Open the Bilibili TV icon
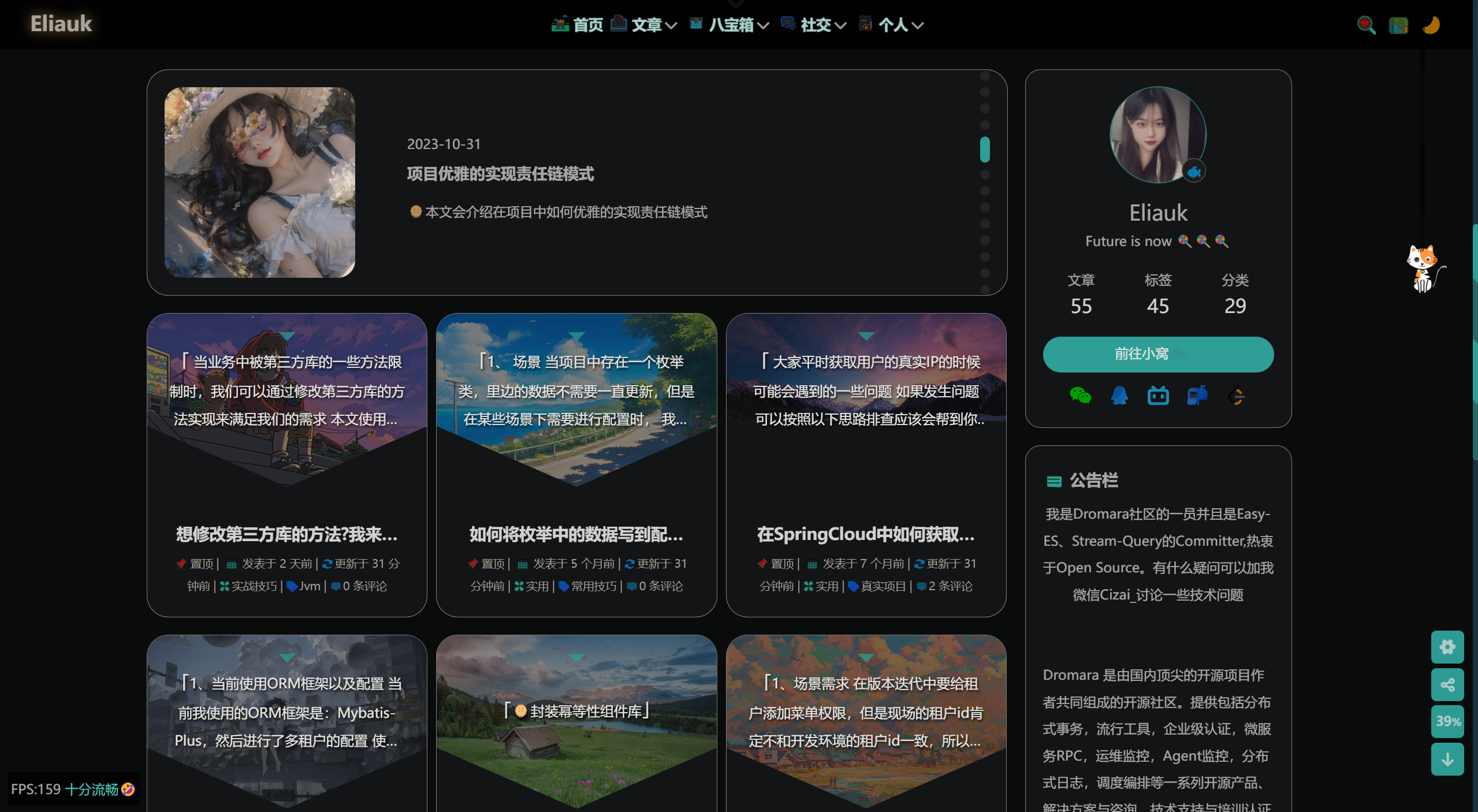The width and height of the screenshot is (1478, 812). [x=1158, y=396]
